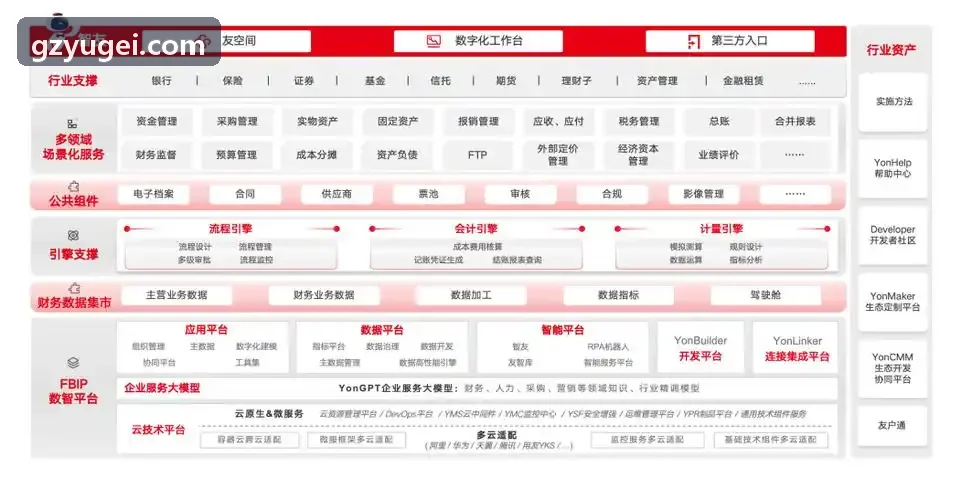
Task: Select 理财子 industry item
Action: (577, 80)
